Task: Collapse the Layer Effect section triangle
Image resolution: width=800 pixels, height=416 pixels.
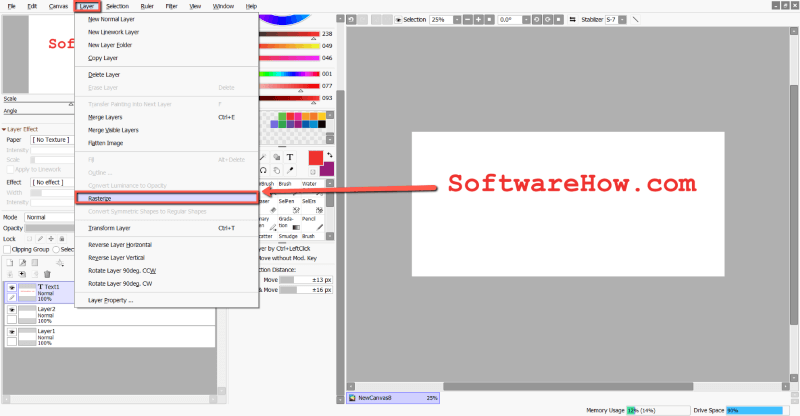Action: click(4, 130)
